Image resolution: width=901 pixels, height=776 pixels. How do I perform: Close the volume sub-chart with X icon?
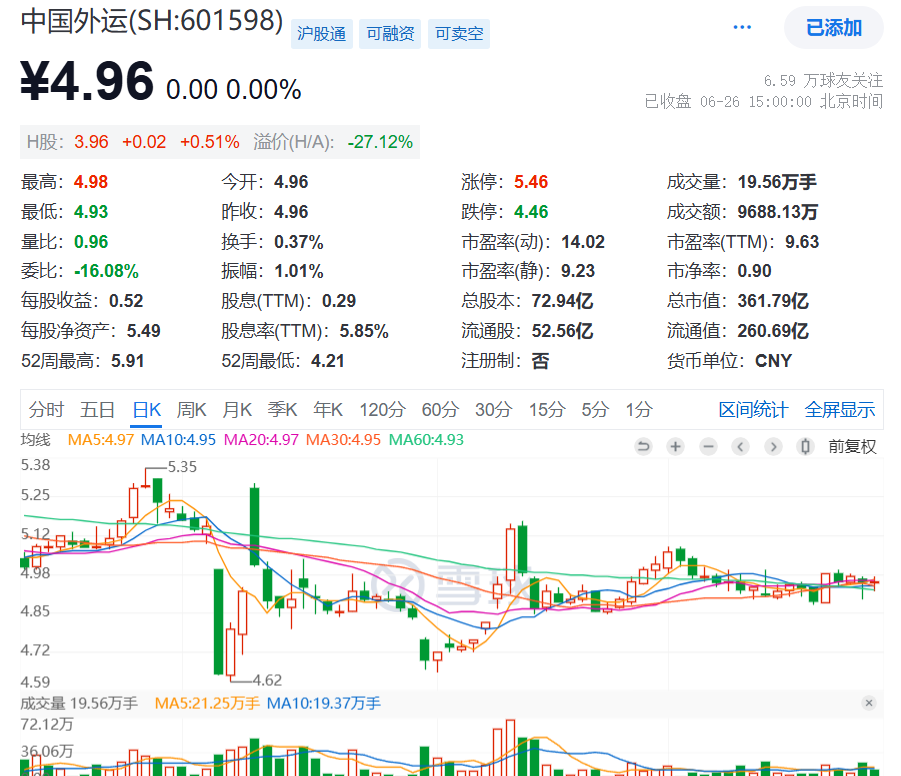coord(869,703)
